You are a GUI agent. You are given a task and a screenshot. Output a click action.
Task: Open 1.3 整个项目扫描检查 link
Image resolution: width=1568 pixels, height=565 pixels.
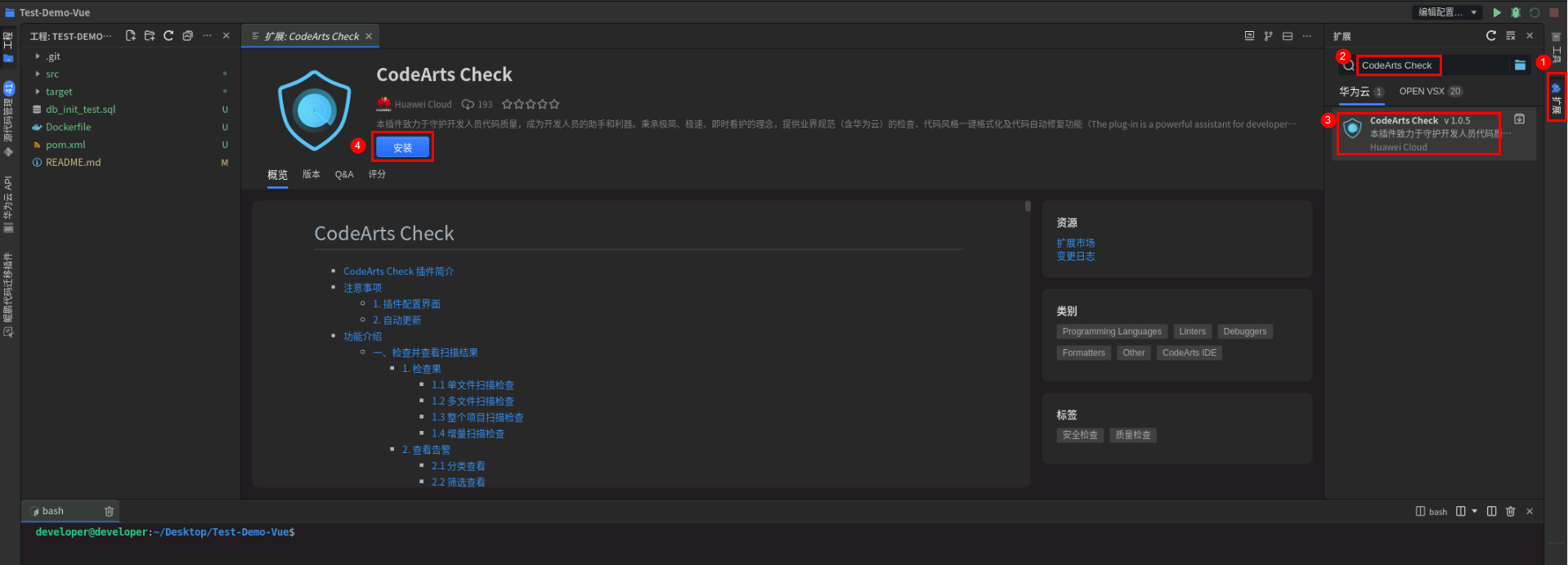(477, 417)
